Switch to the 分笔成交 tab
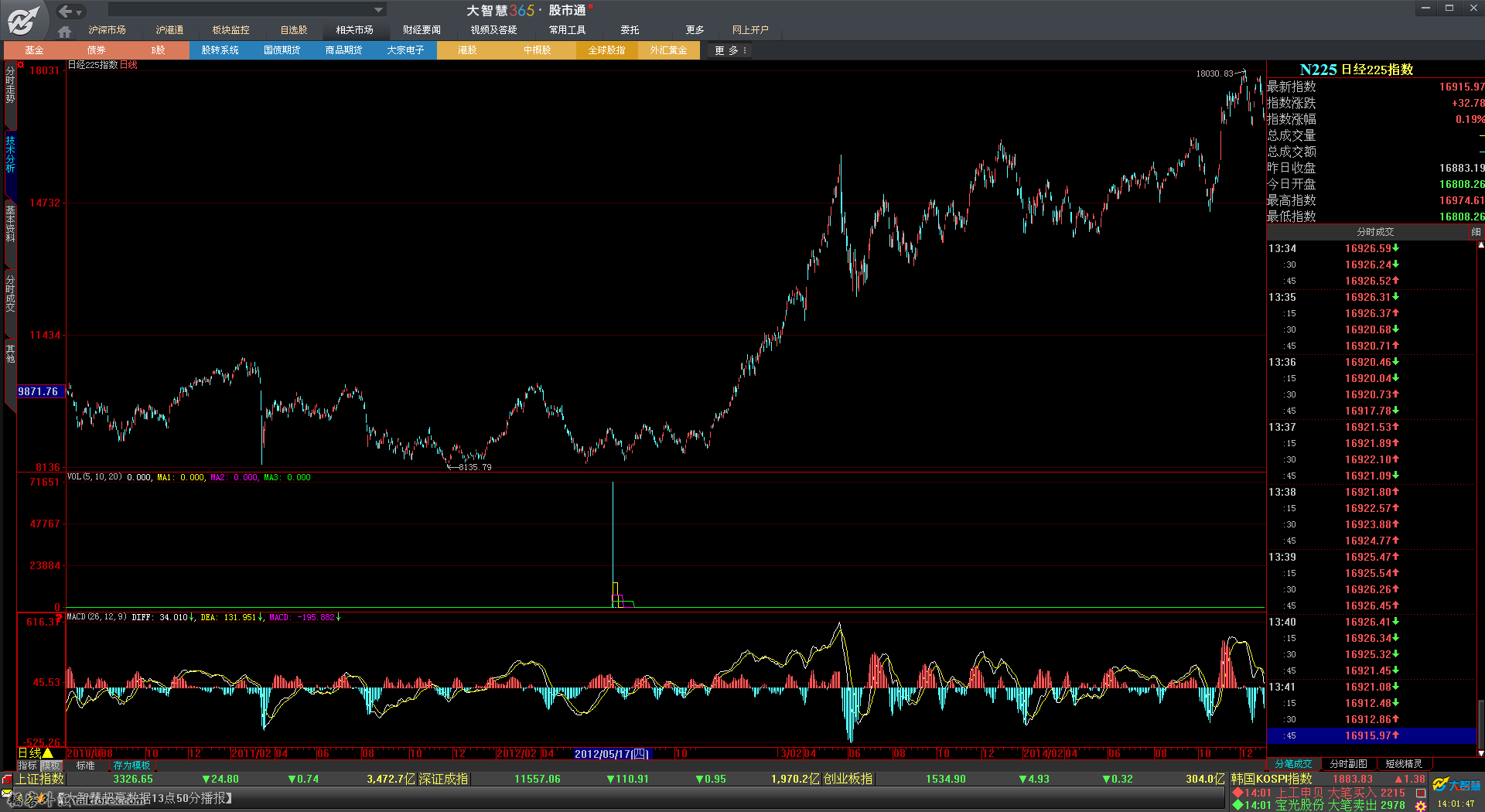Viewport: 1485px width, 812px height. 1294,764
